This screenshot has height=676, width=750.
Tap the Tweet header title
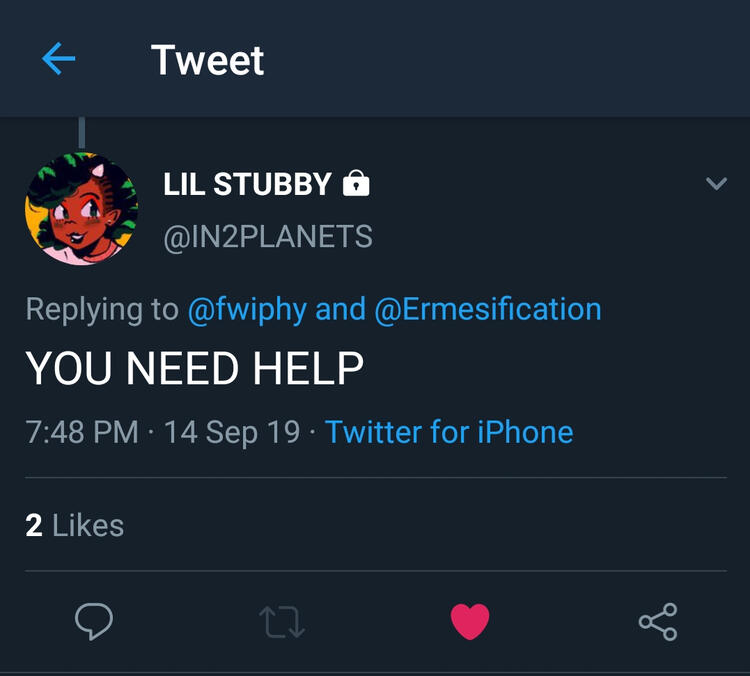tap(207, 60)
